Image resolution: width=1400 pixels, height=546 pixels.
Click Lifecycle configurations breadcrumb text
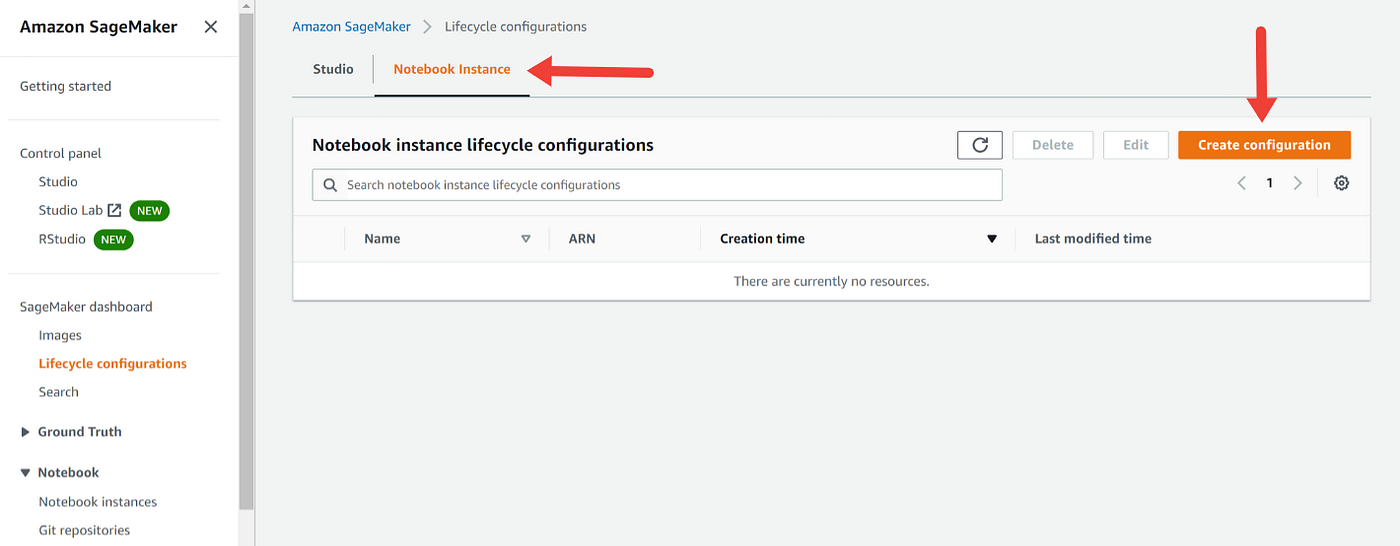[x=516, y=26]
